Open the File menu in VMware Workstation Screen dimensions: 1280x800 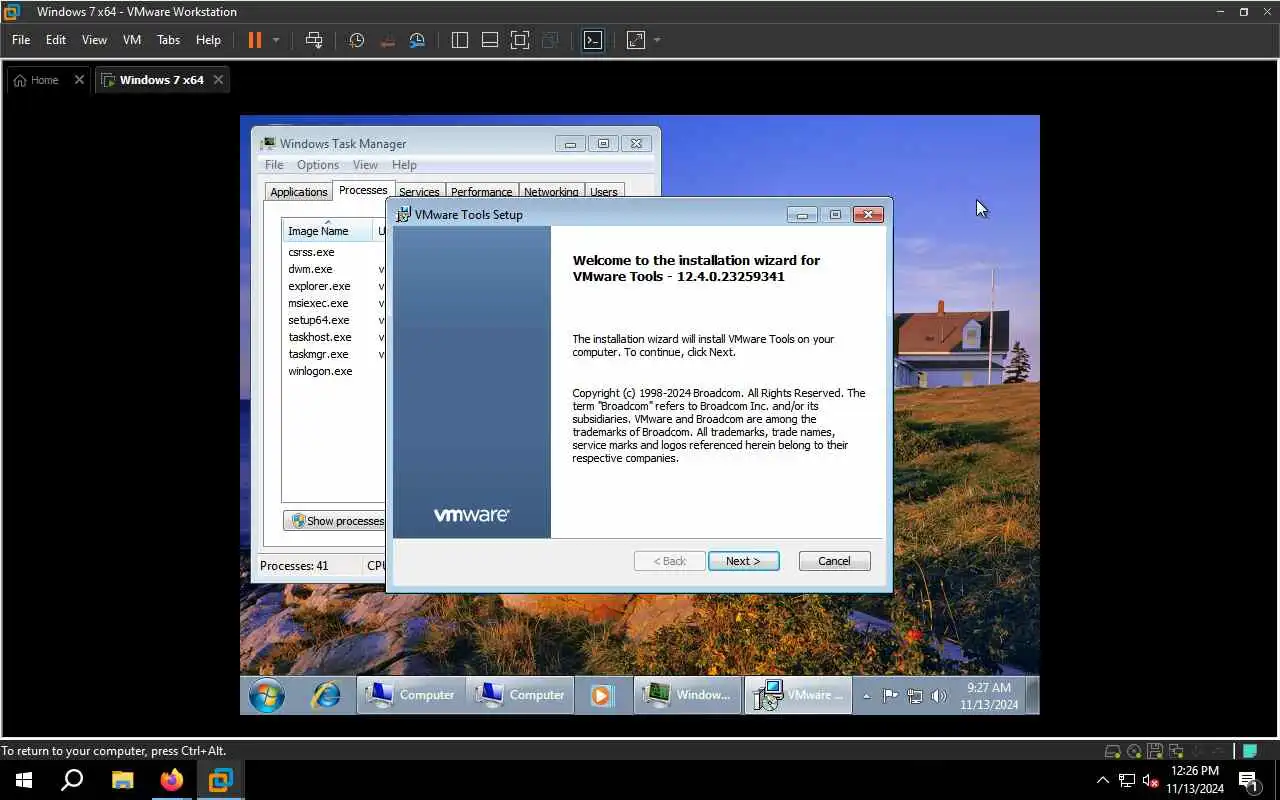click(x=21, y=40)
